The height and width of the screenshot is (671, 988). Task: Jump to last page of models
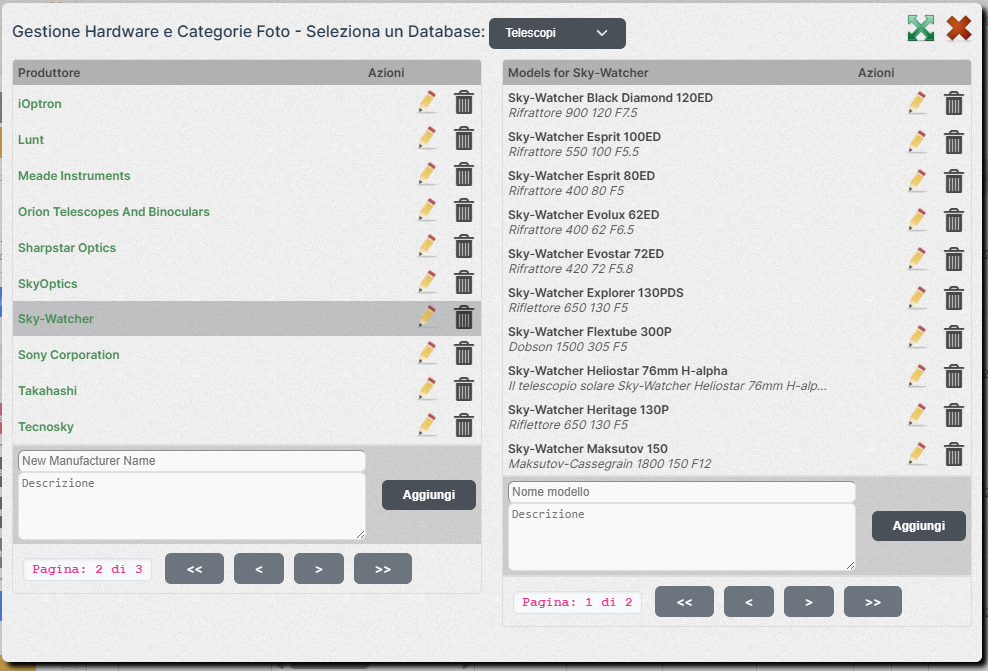pos(872,602)
